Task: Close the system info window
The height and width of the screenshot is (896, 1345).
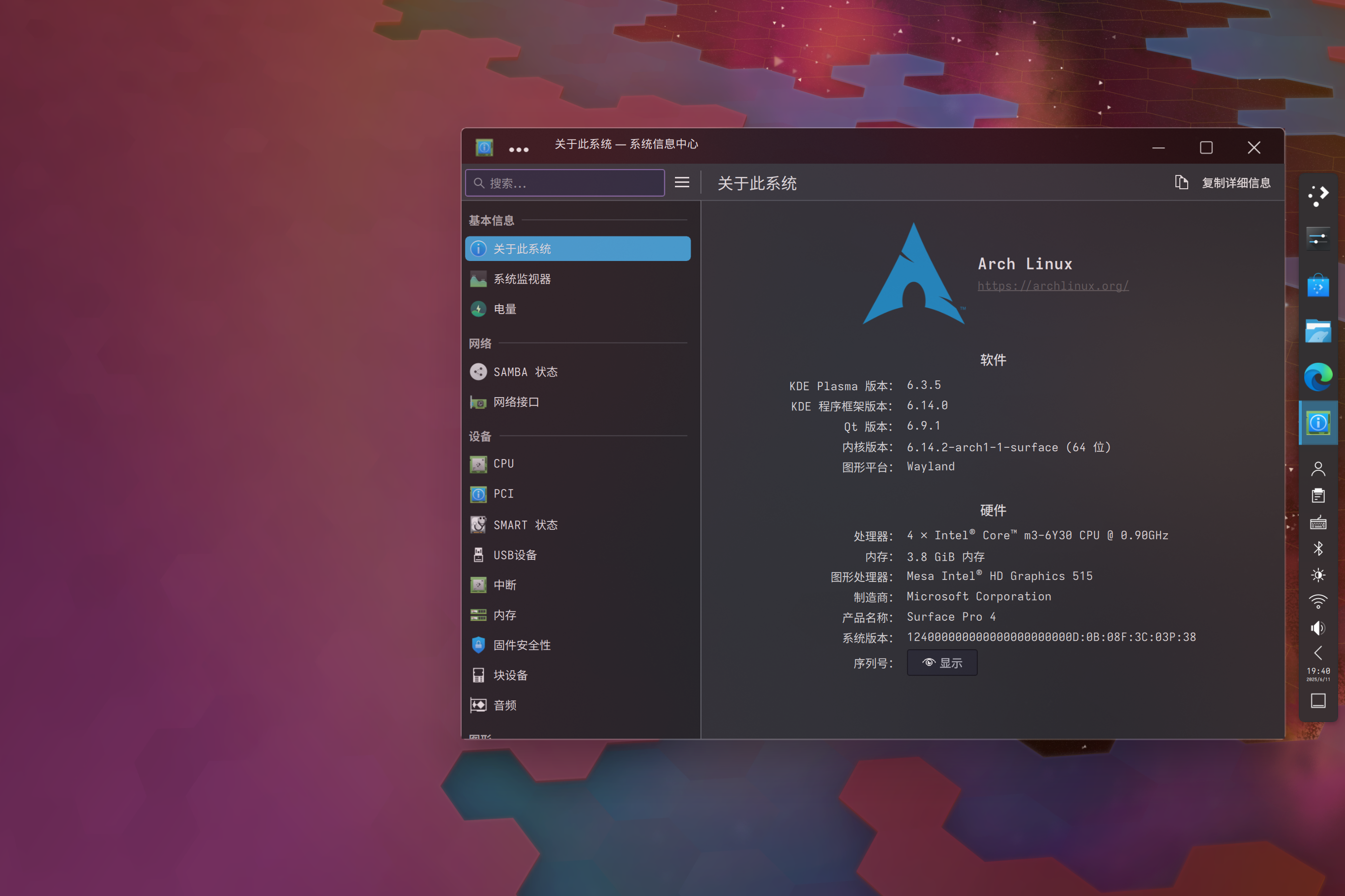Action: (1254, 148)
